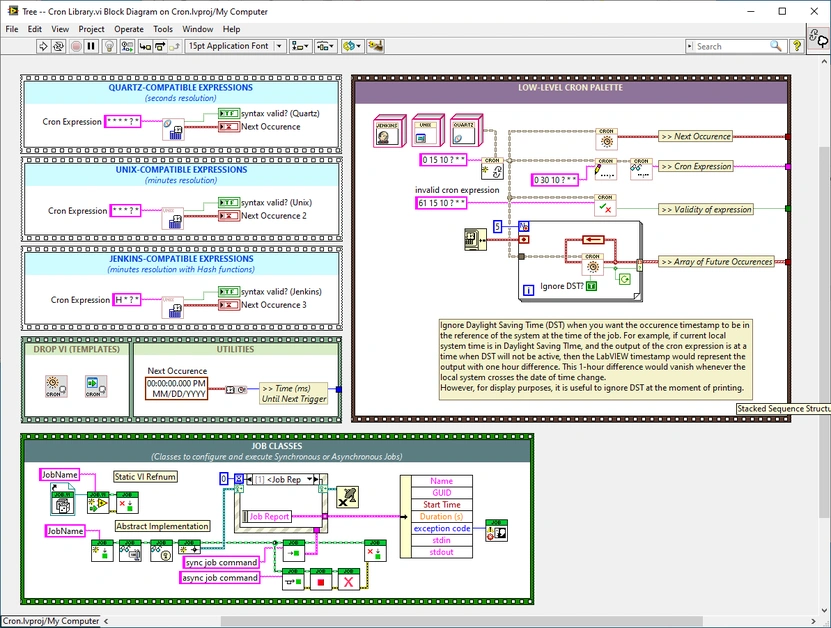Click the syntax valid? (Quartz) indicator
This screenshot has height=628, width=831.
click(230, 112)
